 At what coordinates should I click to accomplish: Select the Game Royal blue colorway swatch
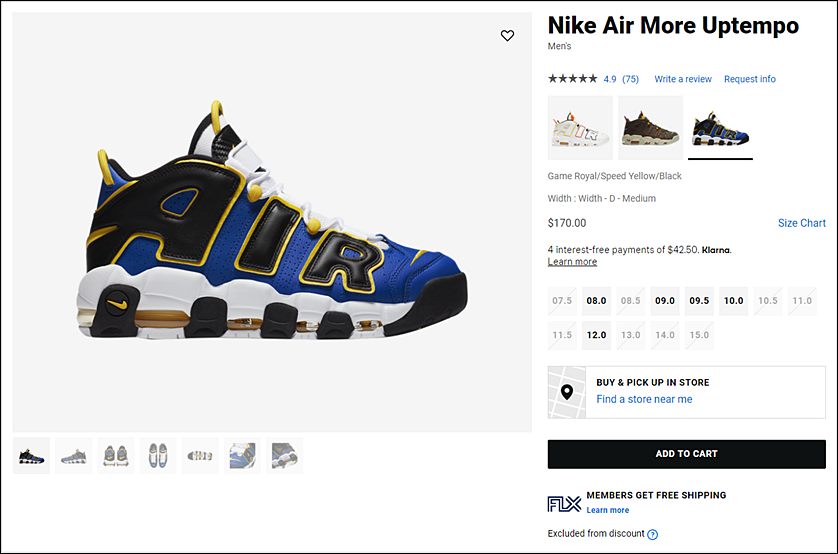720,128
